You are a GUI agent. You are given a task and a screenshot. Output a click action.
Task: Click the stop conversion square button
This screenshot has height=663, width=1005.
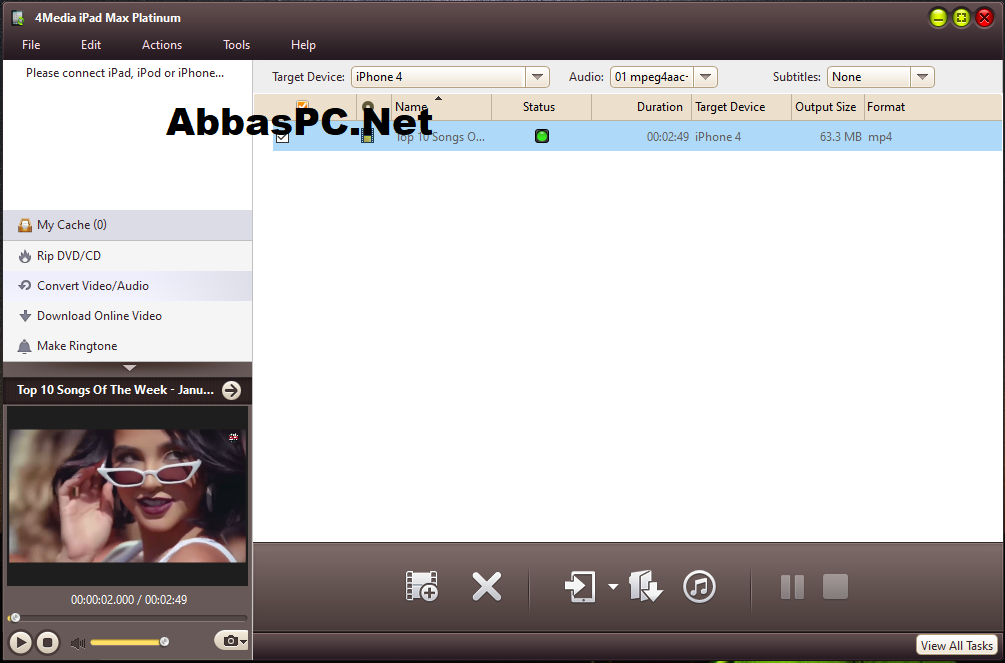tap(835, 587)
